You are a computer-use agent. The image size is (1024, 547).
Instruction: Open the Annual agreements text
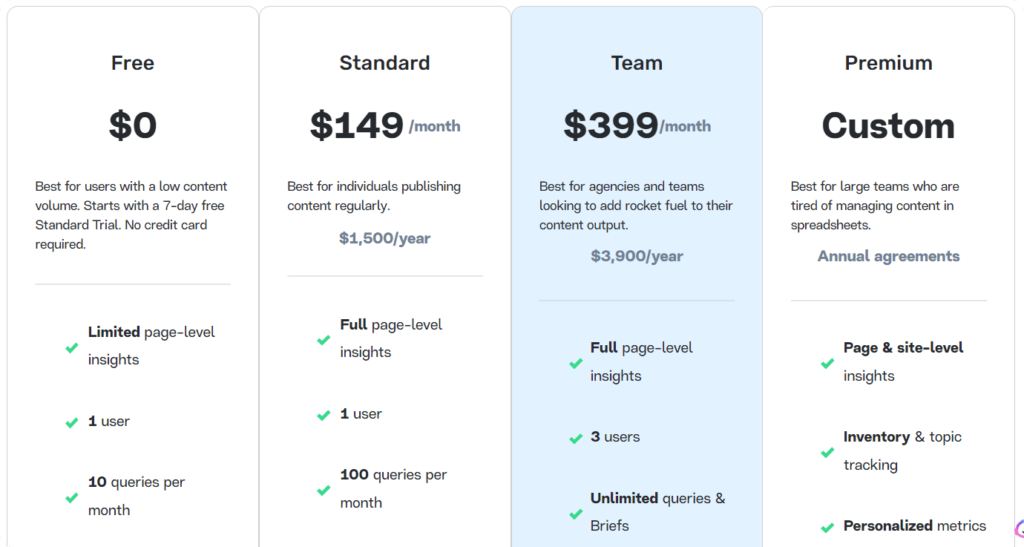point(888,256)
